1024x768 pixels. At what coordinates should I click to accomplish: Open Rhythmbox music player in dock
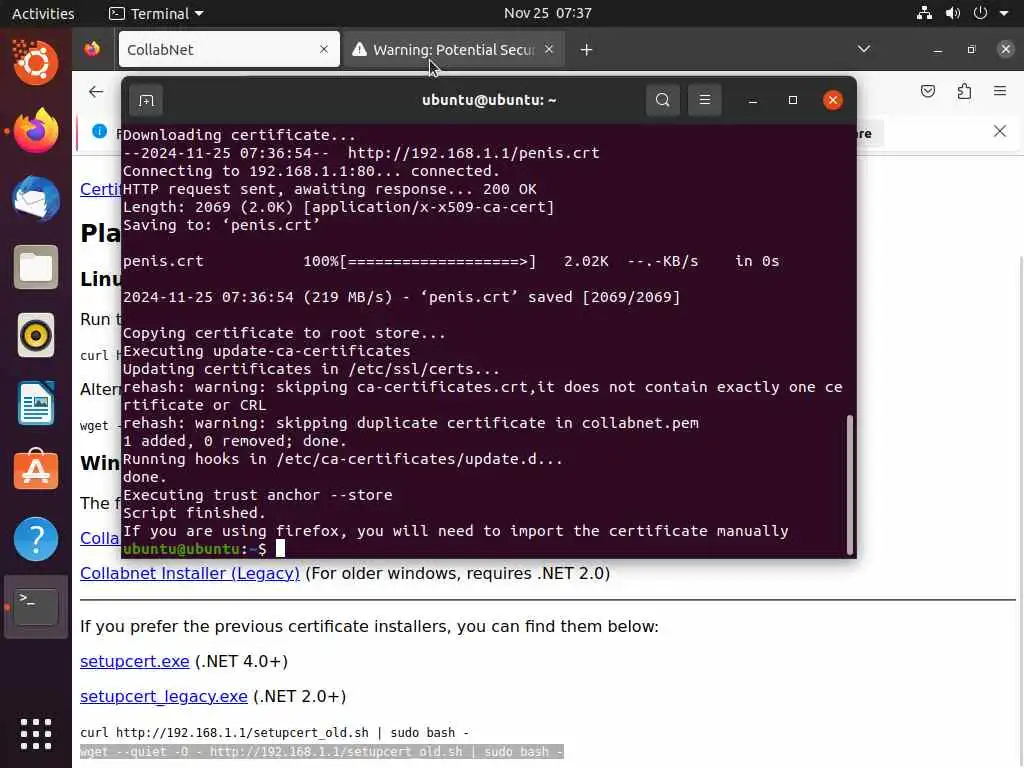pos(36,335)
